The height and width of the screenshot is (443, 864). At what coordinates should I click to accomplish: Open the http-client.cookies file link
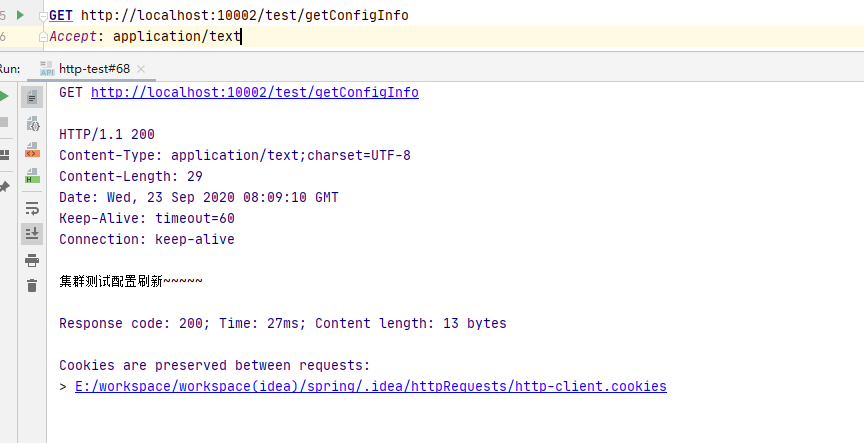click(370, 387)
